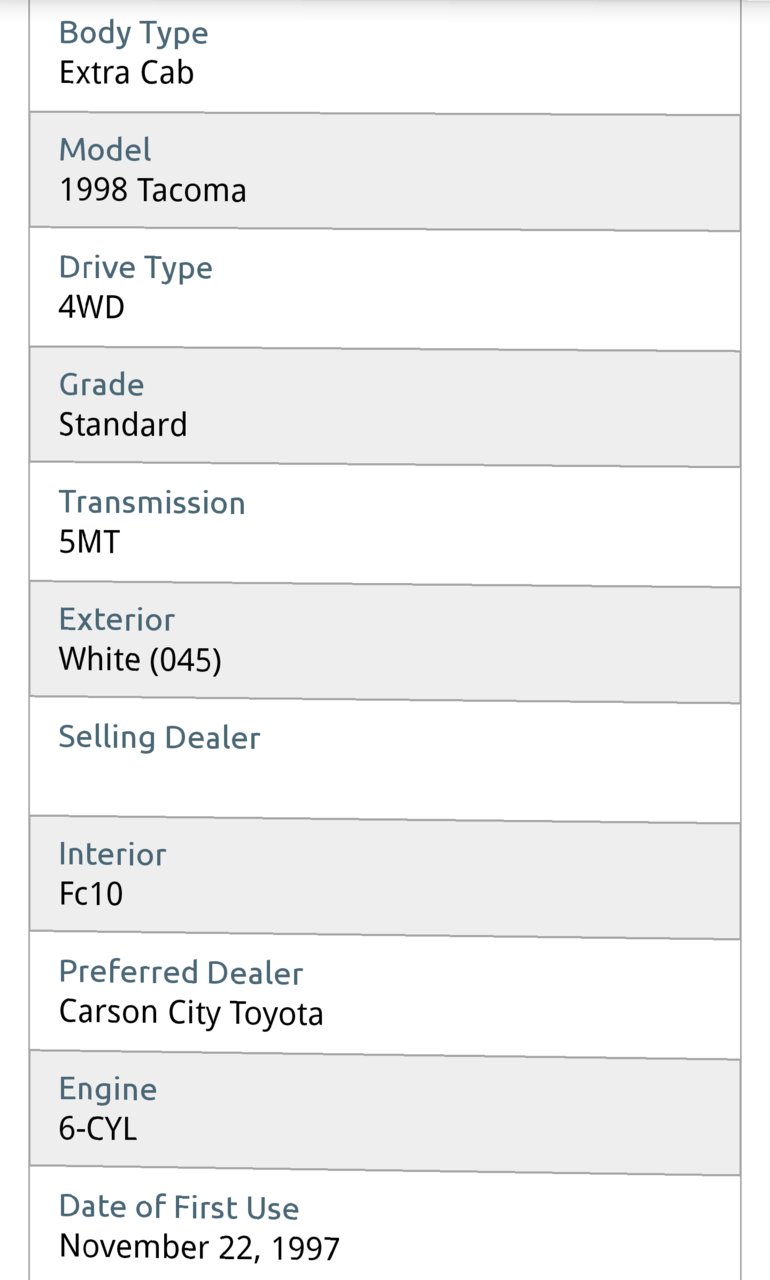The width and height of the screenshot is (770, 1280).
Task: Click the 5MT transmission value
Action: pos(89,542)
